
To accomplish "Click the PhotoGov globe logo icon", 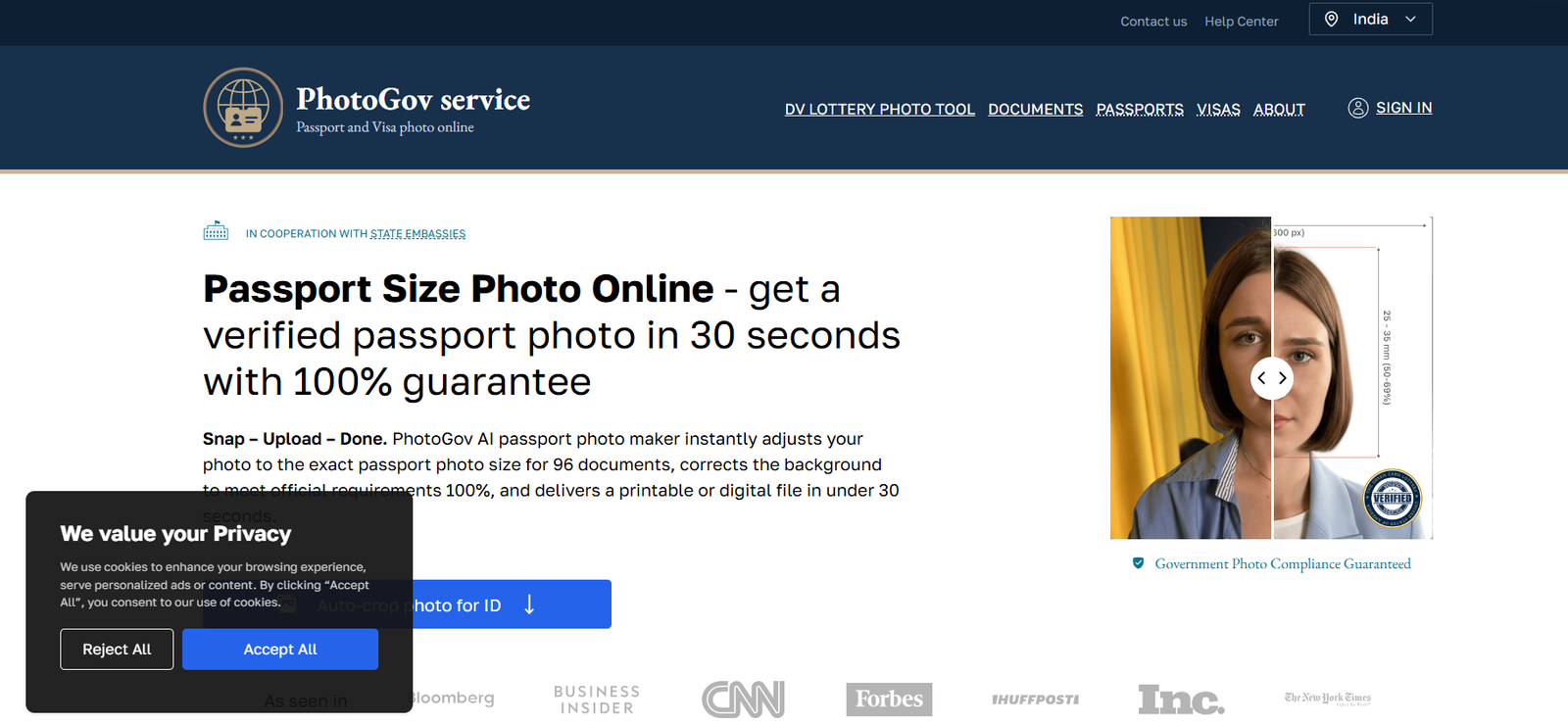I will click(243, 108).
